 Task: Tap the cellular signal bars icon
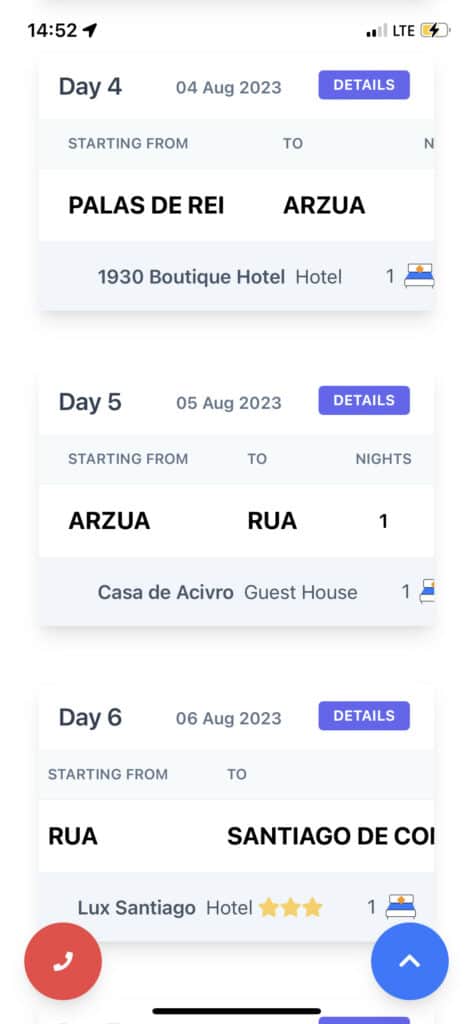(376, 31)
